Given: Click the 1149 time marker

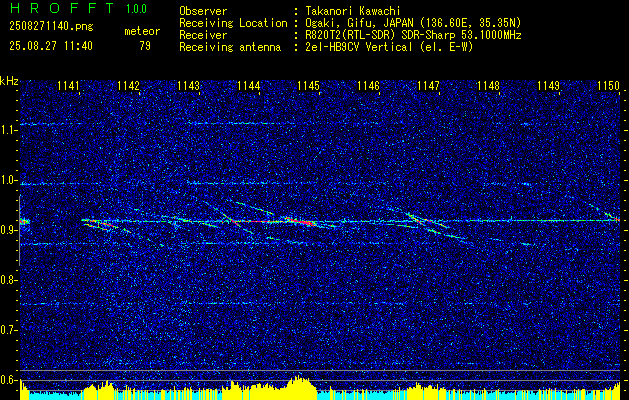Looking at the screenshot, I should (x=548, y=85).
